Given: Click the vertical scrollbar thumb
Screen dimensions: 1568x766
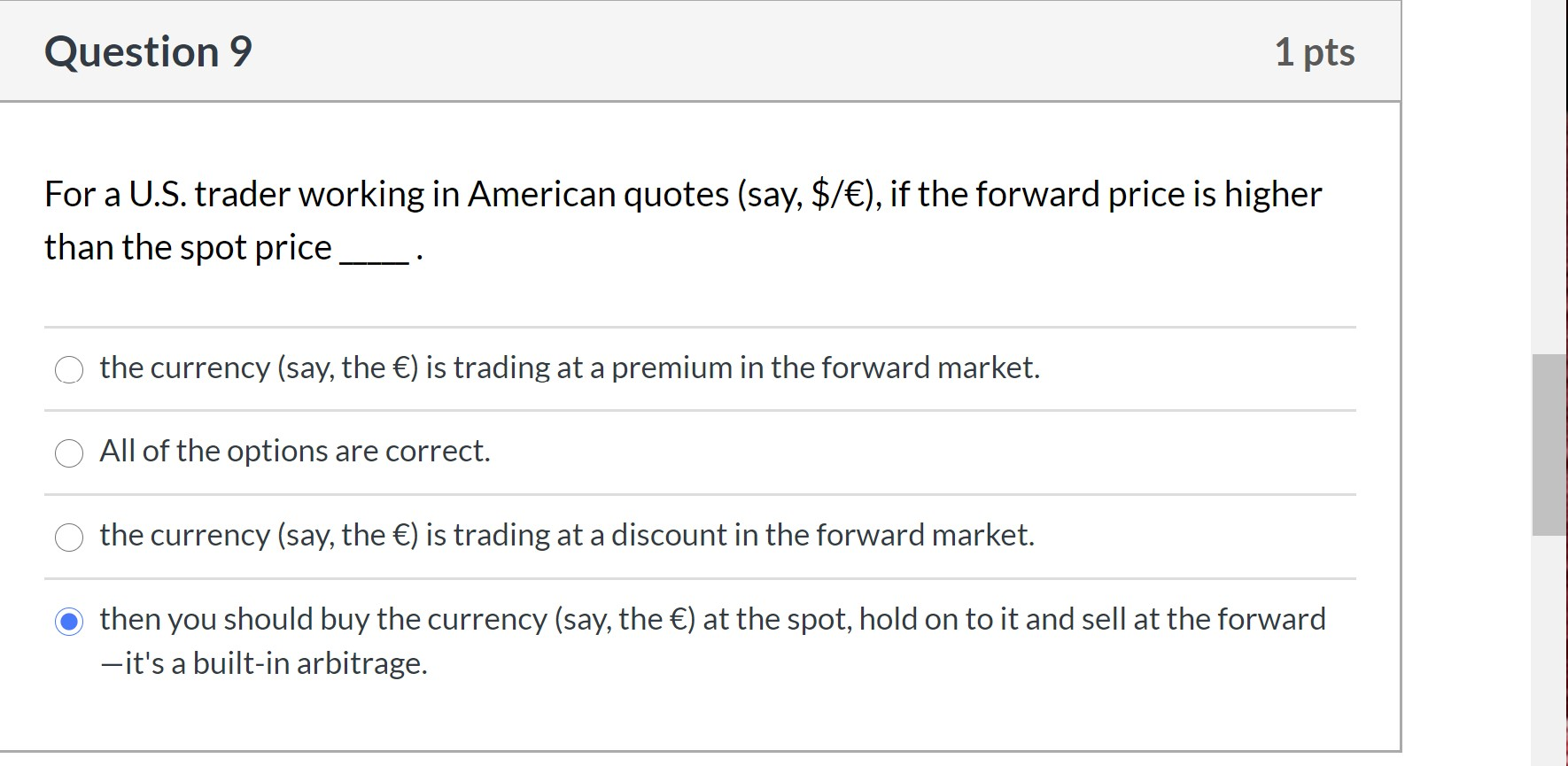Looking at the screenshot, I should tap(1547, 443).
